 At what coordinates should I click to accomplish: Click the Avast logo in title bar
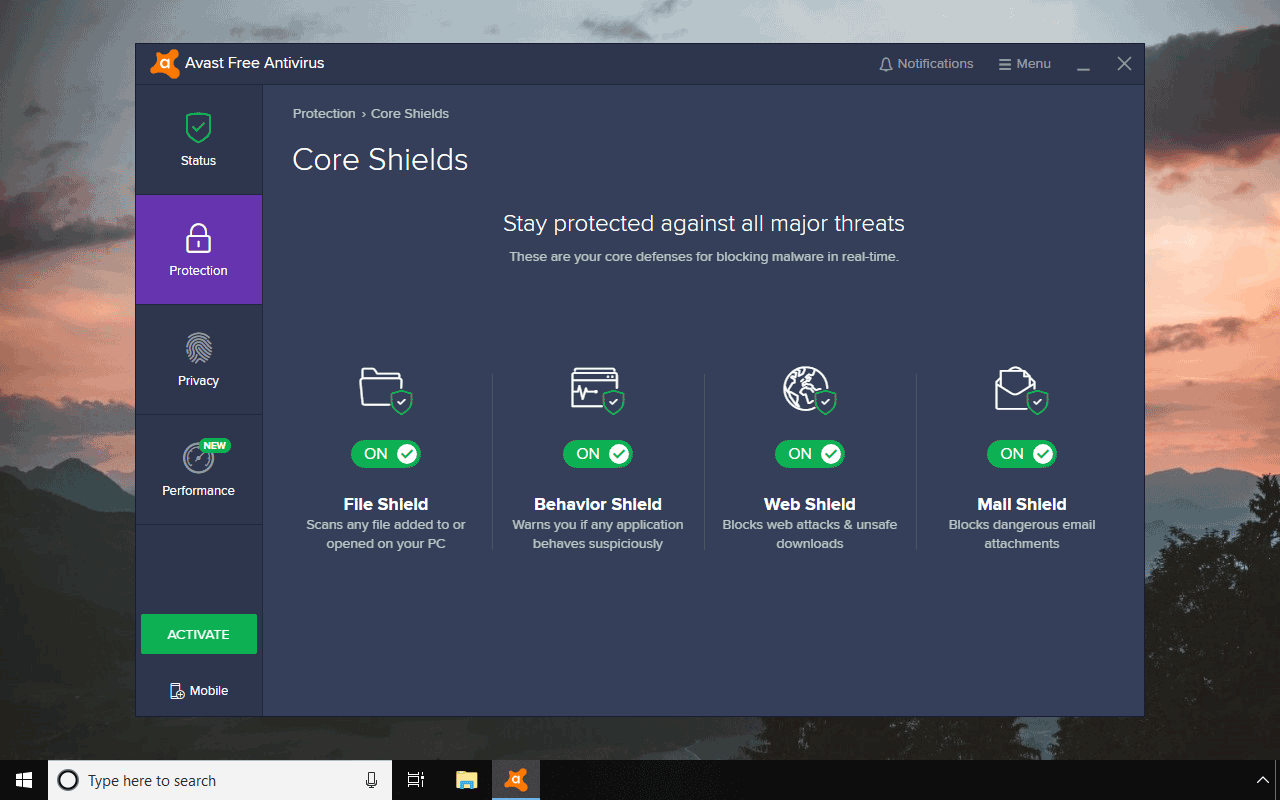coord(165,63)
